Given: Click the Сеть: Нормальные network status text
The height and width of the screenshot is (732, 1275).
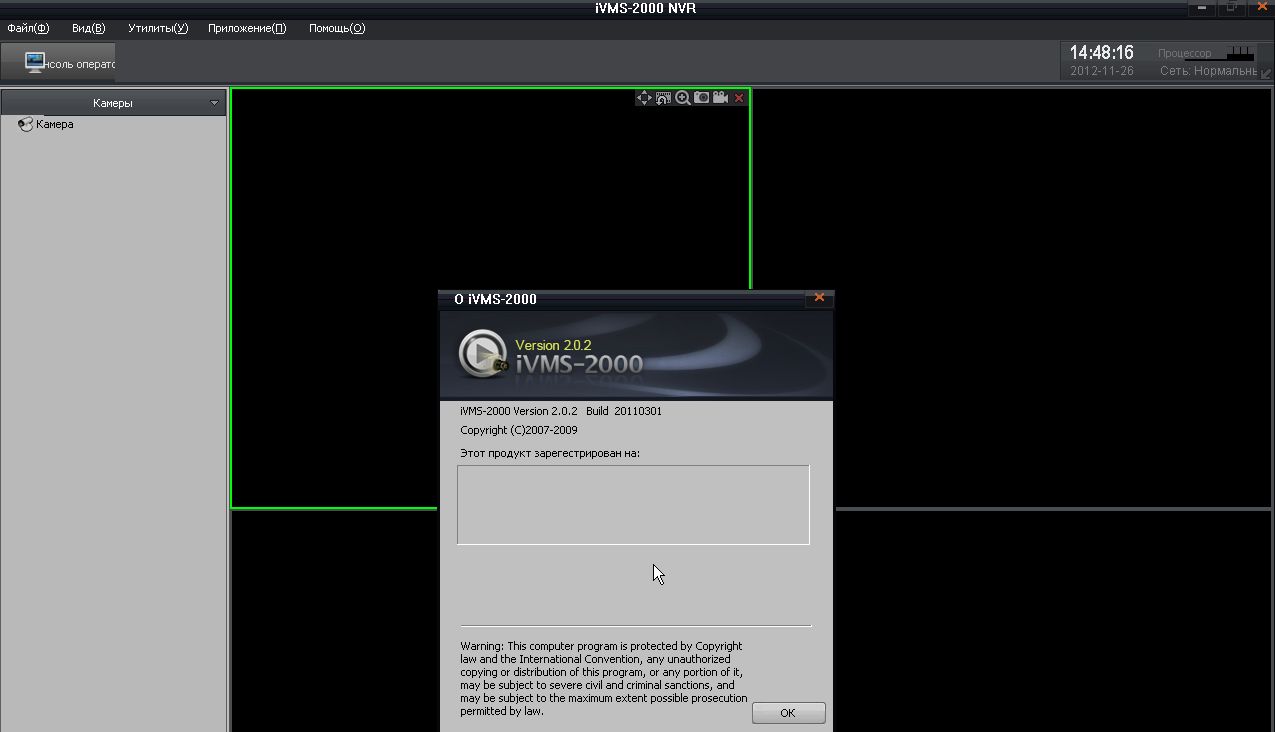Looking at the screenshot, I should [x=1208, y=72].
